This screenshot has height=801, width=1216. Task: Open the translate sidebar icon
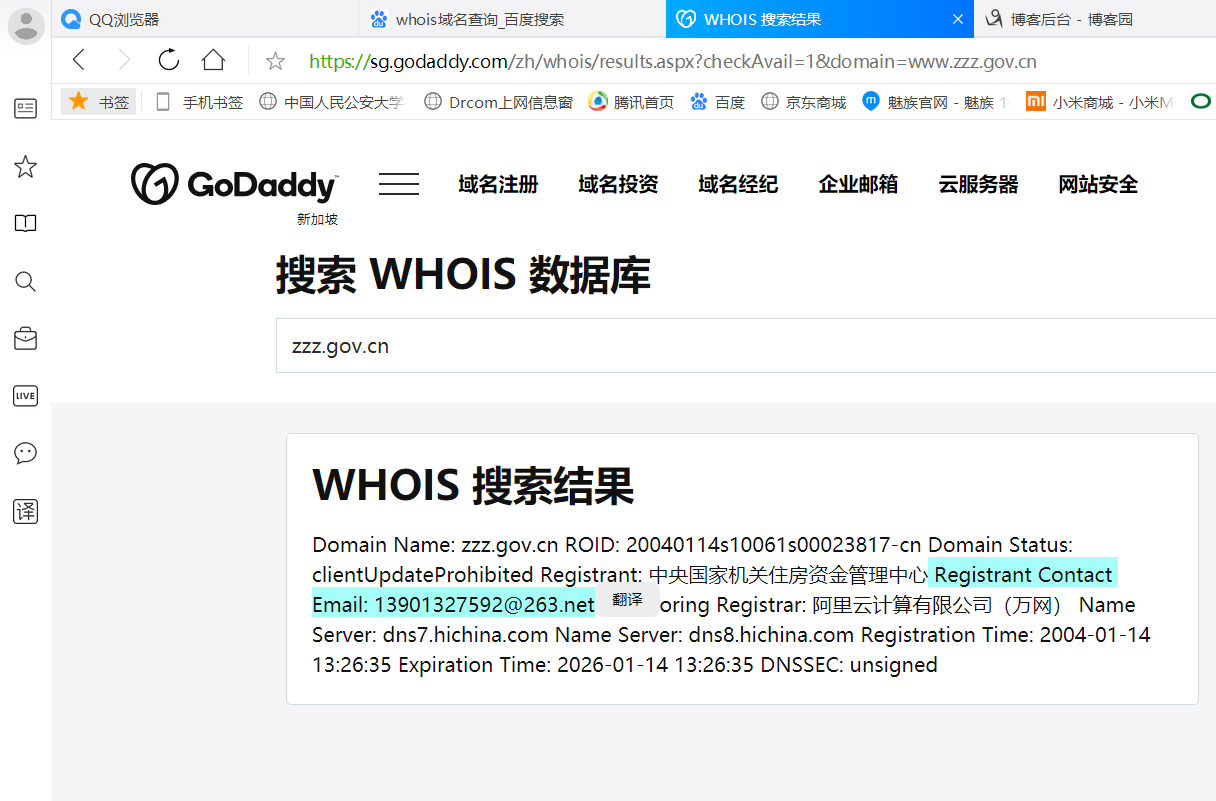tap(26, 511)
